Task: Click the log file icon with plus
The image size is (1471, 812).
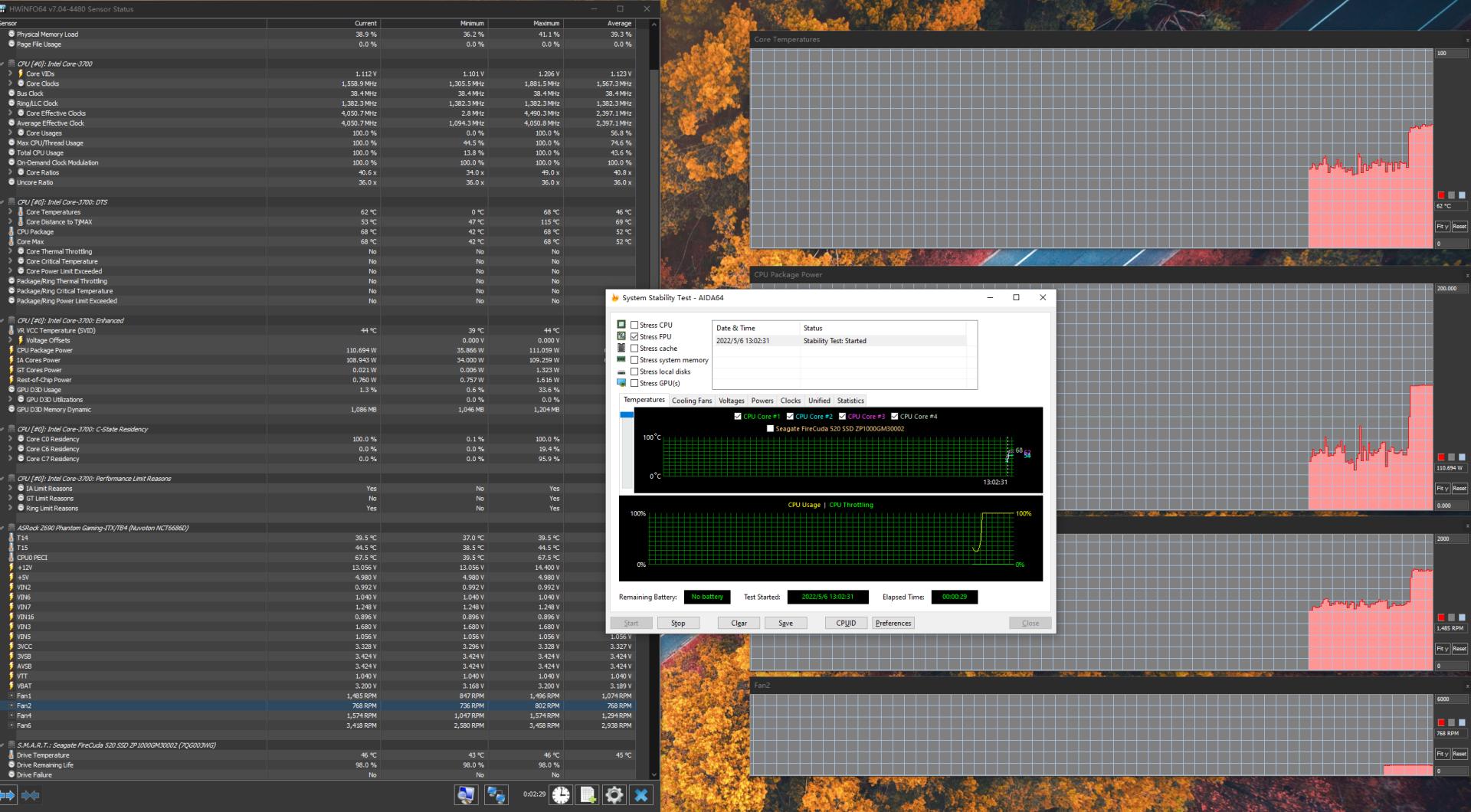Action: coord(588,795)
